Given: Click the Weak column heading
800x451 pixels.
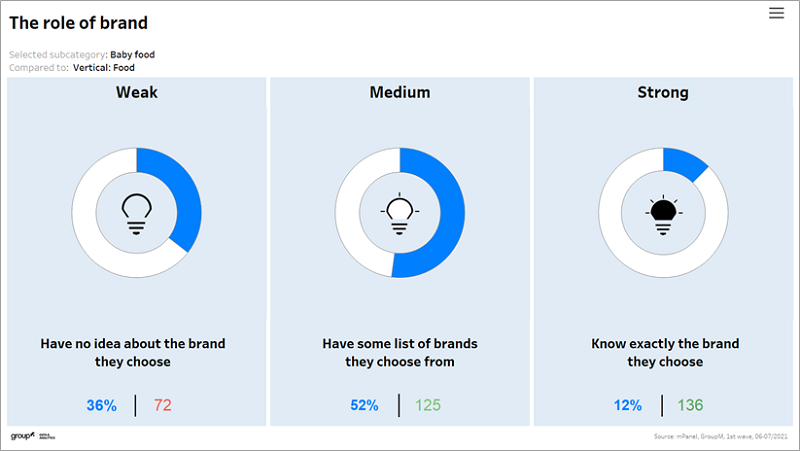Looking at the screenshot, I should pyautogui.click(x=136, y=92).
